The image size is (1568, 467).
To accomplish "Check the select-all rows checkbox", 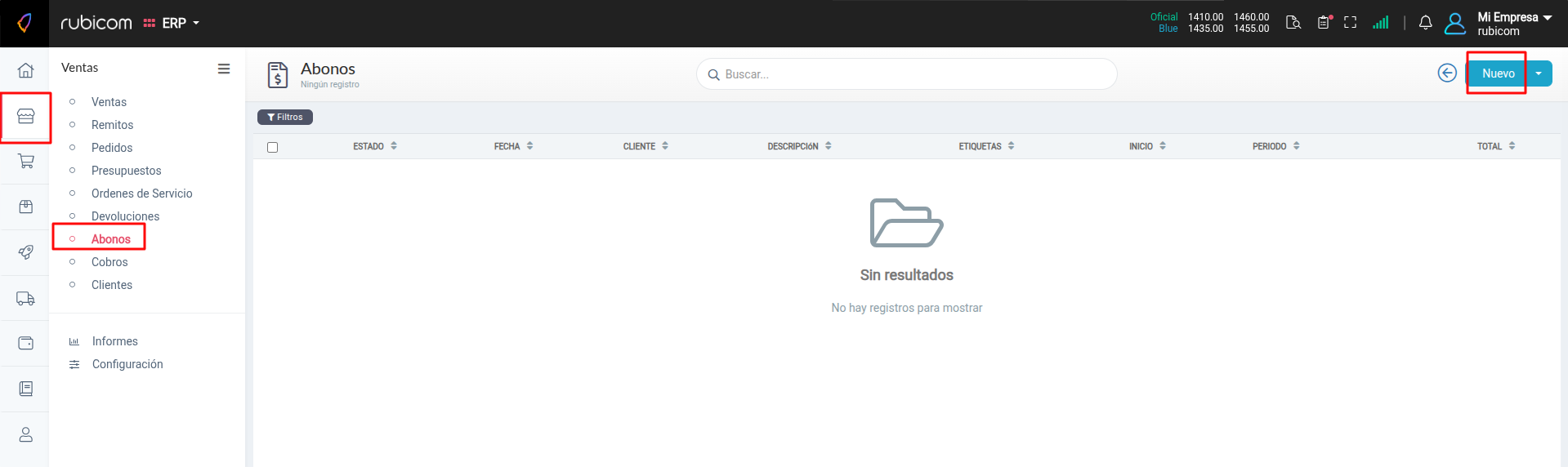I will [273, 148].
